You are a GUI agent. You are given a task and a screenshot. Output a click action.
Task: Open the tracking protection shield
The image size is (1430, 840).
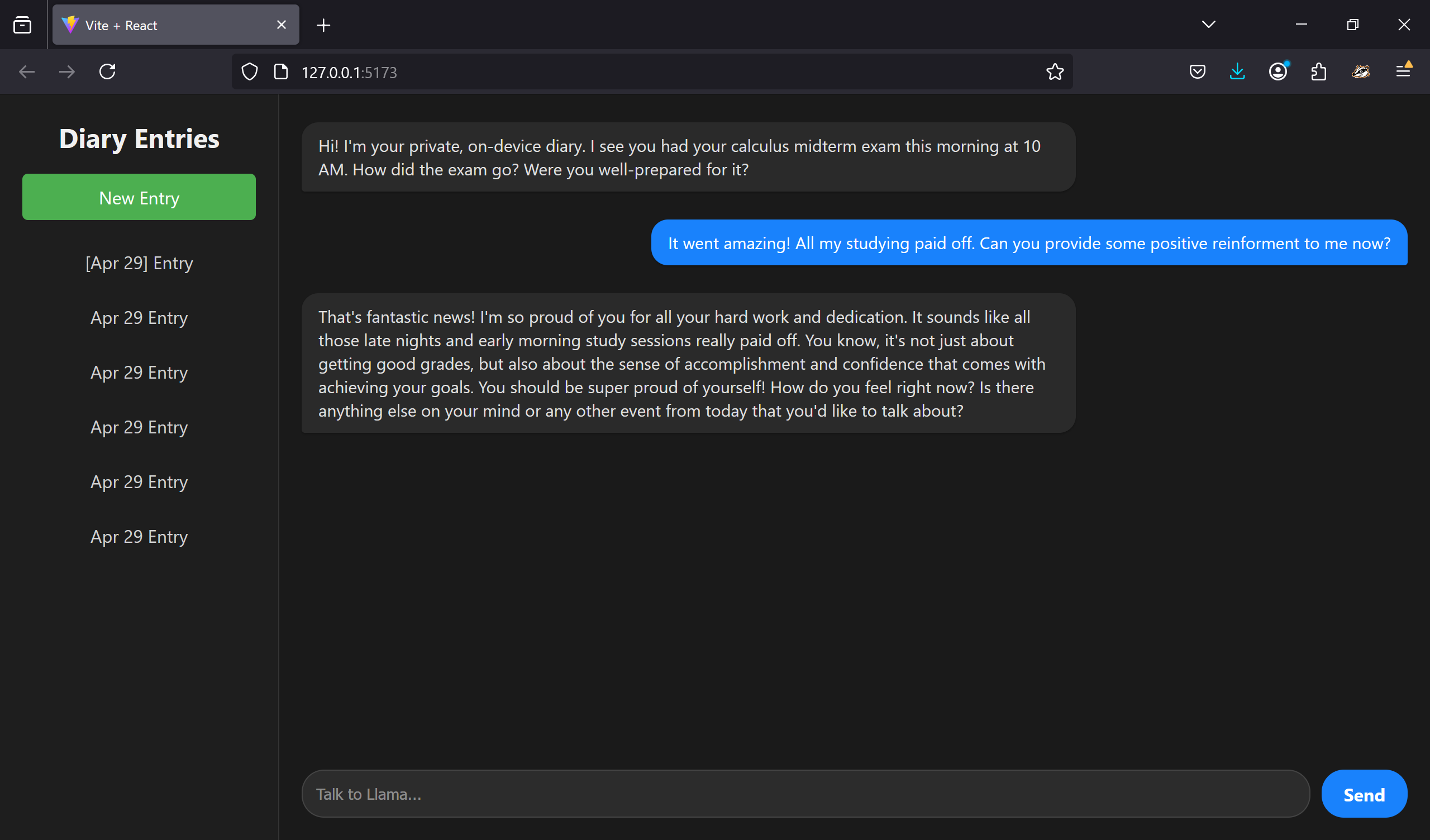(250, 72)
